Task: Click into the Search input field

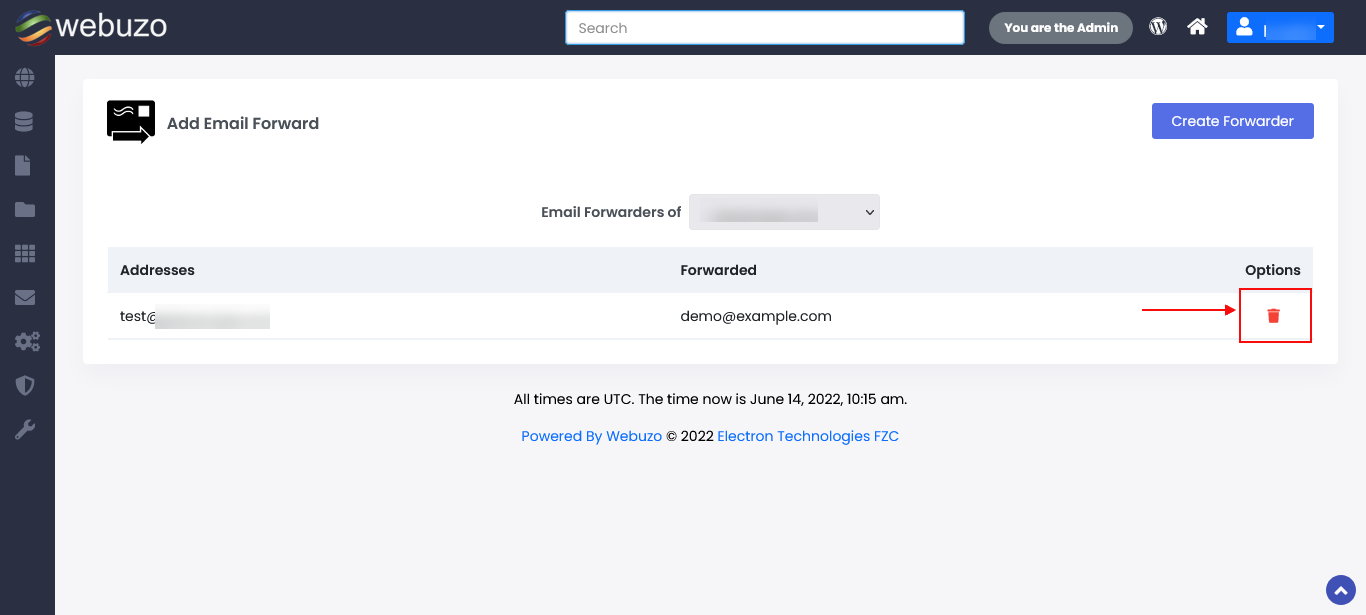Action: point(764,28)
